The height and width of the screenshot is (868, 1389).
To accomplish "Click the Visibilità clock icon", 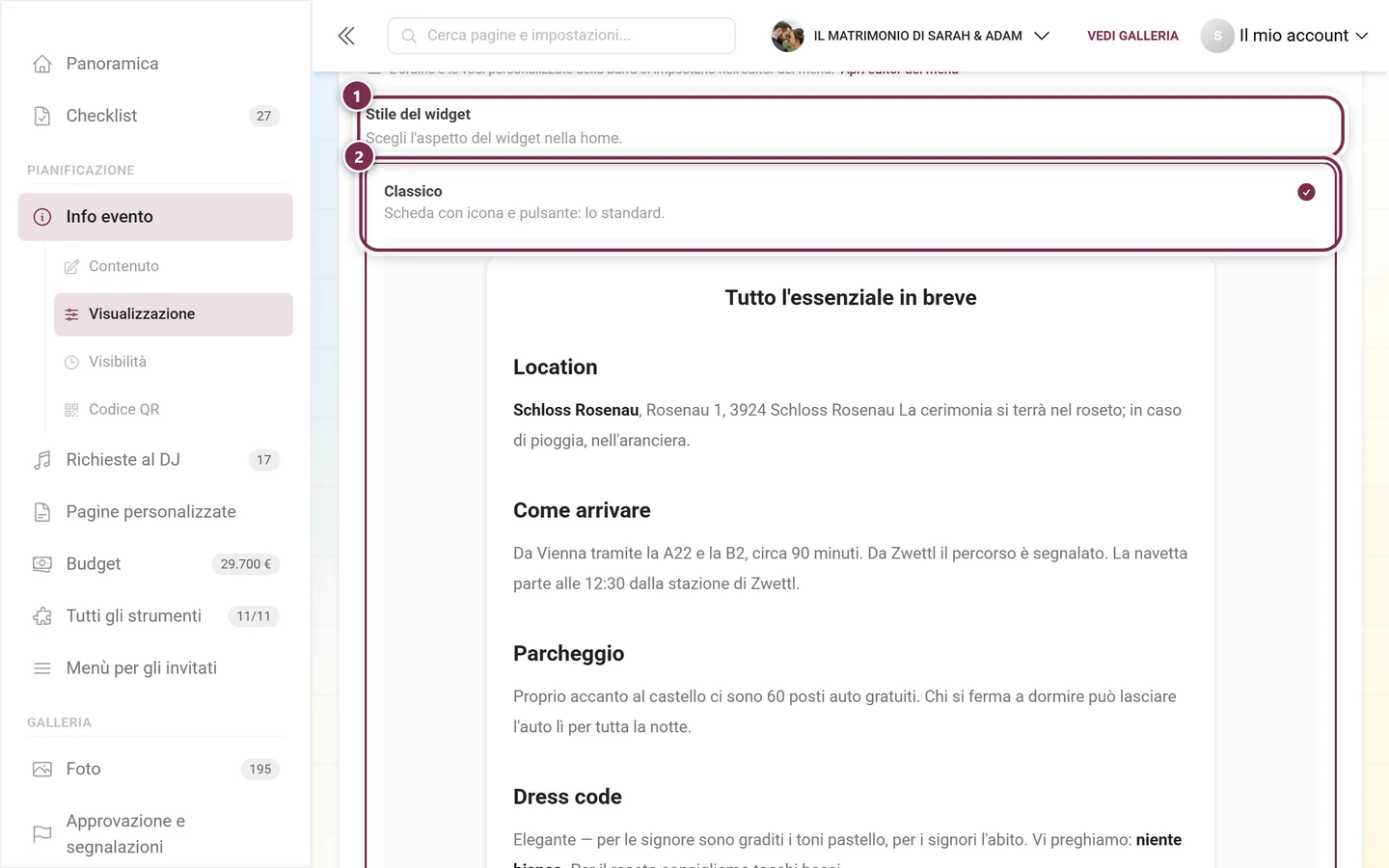I will point(71,362).
